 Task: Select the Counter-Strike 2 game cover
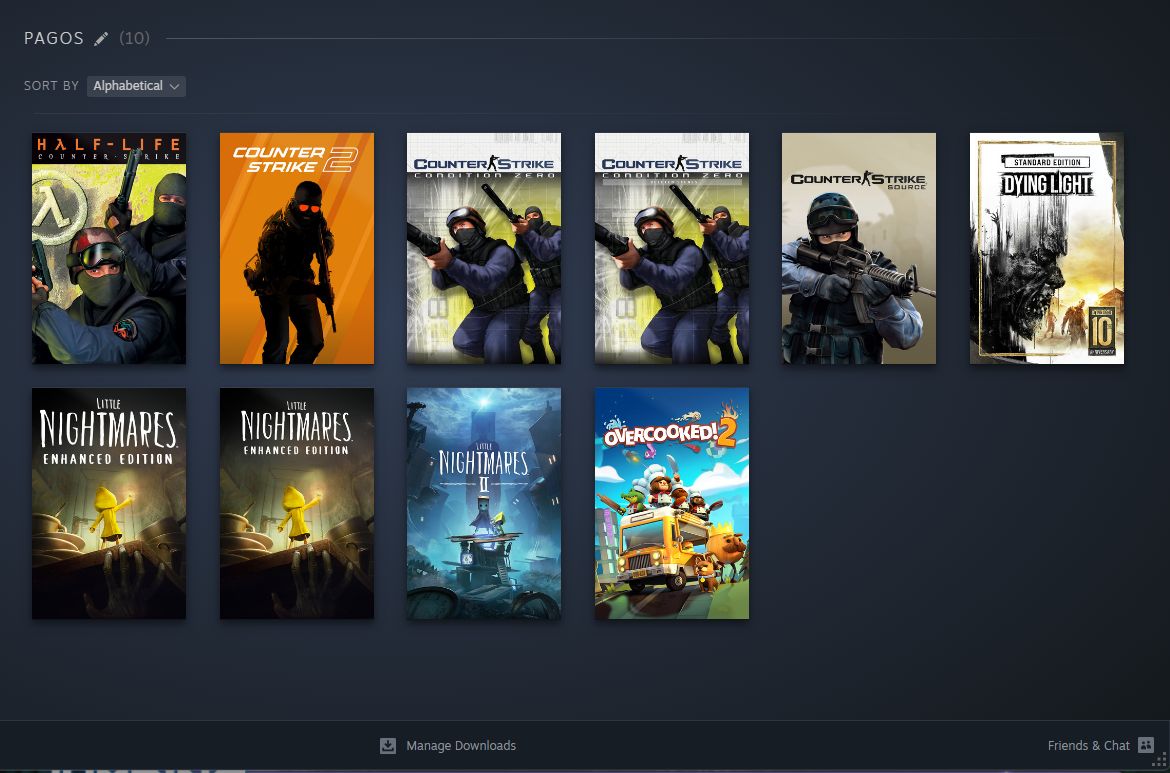pos(297,248)
